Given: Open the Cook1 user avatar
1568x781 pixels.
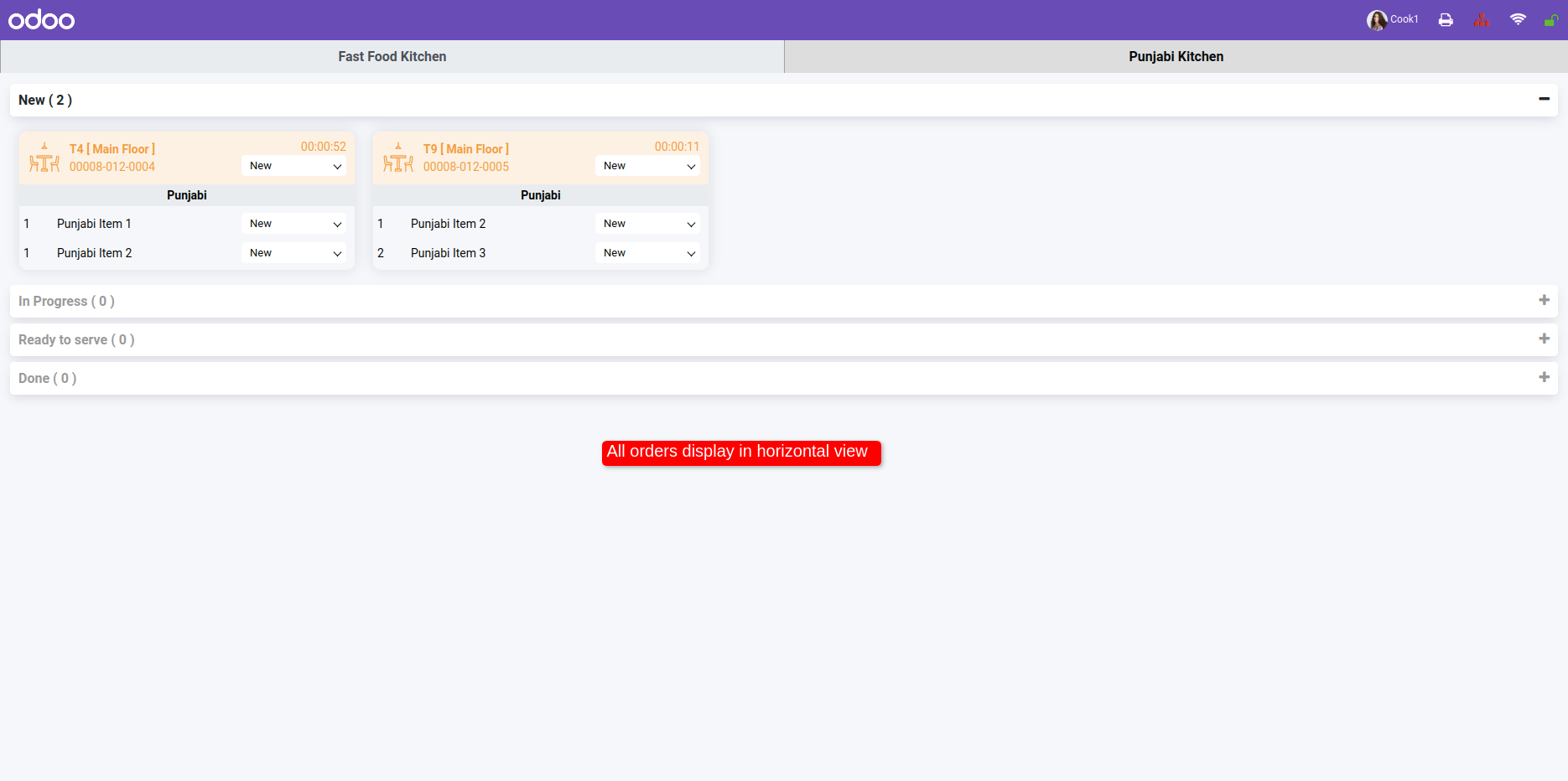Looking at the screenshot, I should click(1376, 20).
